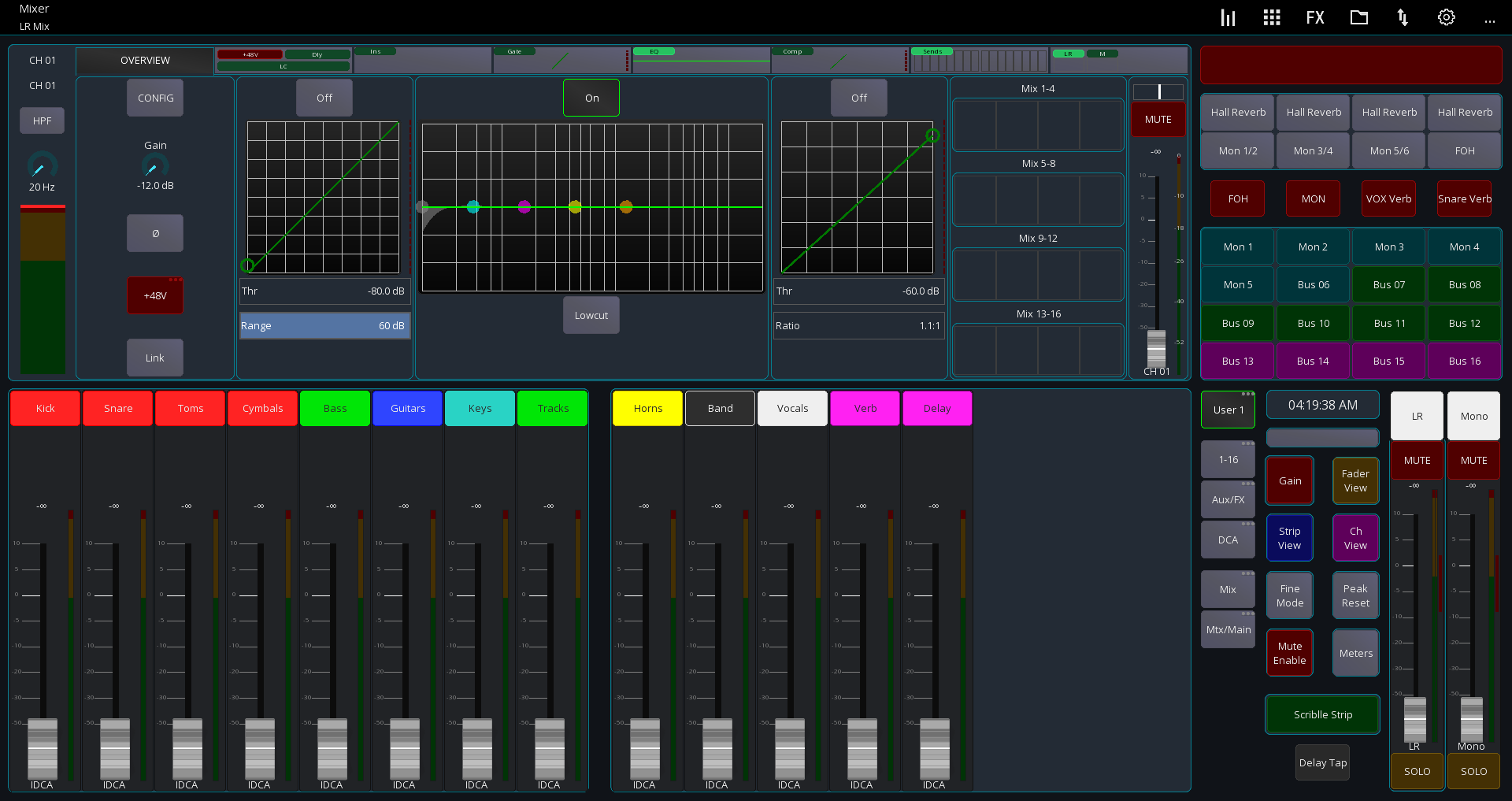Toggle the phase invert Ø button

[x=155, y=233]
